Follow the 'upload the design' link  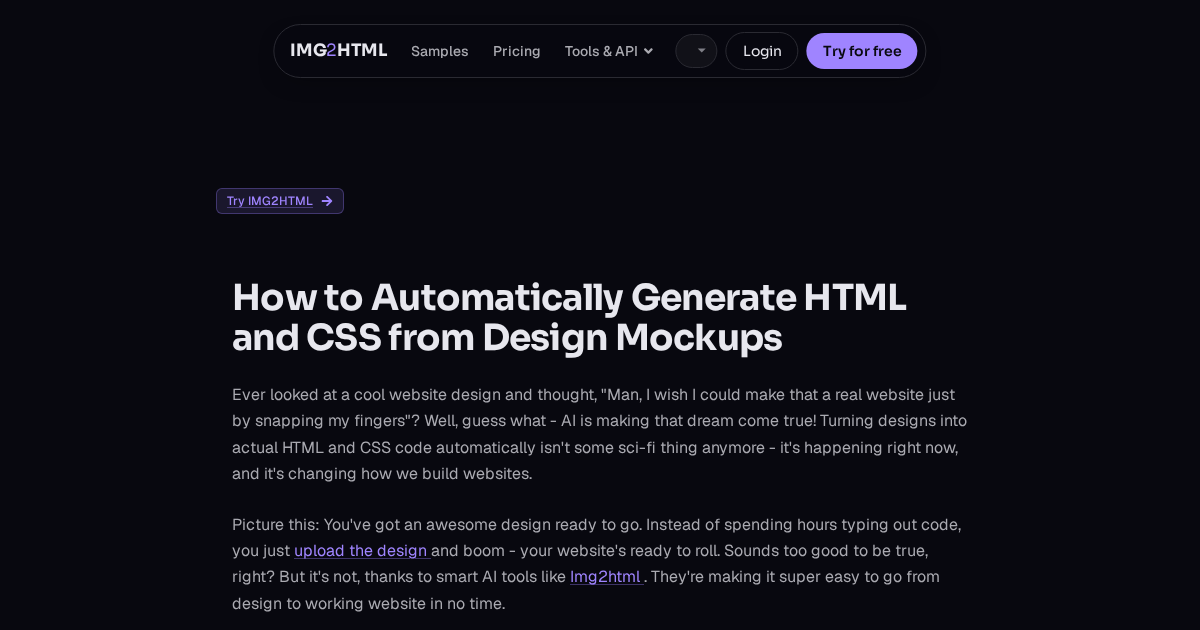click(362, 551)
